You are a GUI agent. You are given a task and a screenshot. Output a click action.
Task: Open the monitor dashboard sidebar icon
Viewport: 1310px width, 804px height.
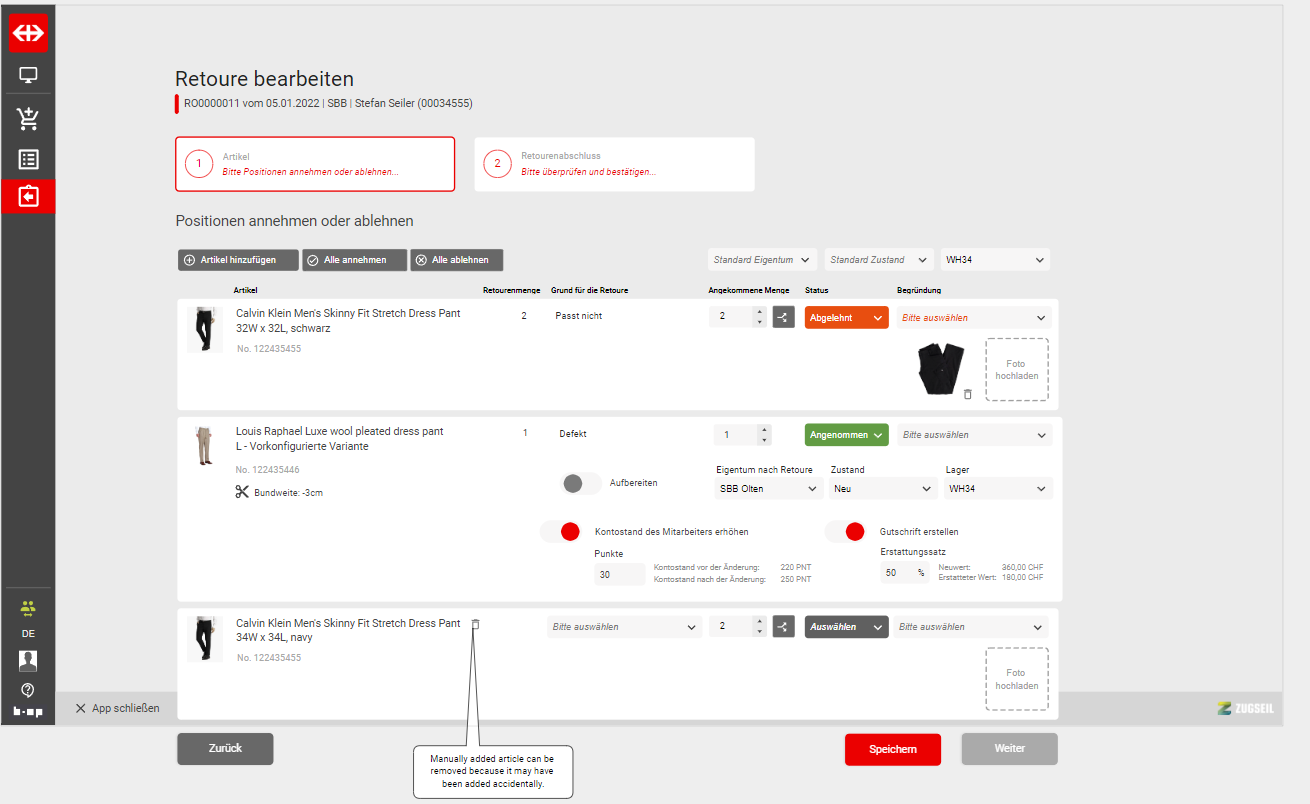pyautogui.click(x=28, y=75)
